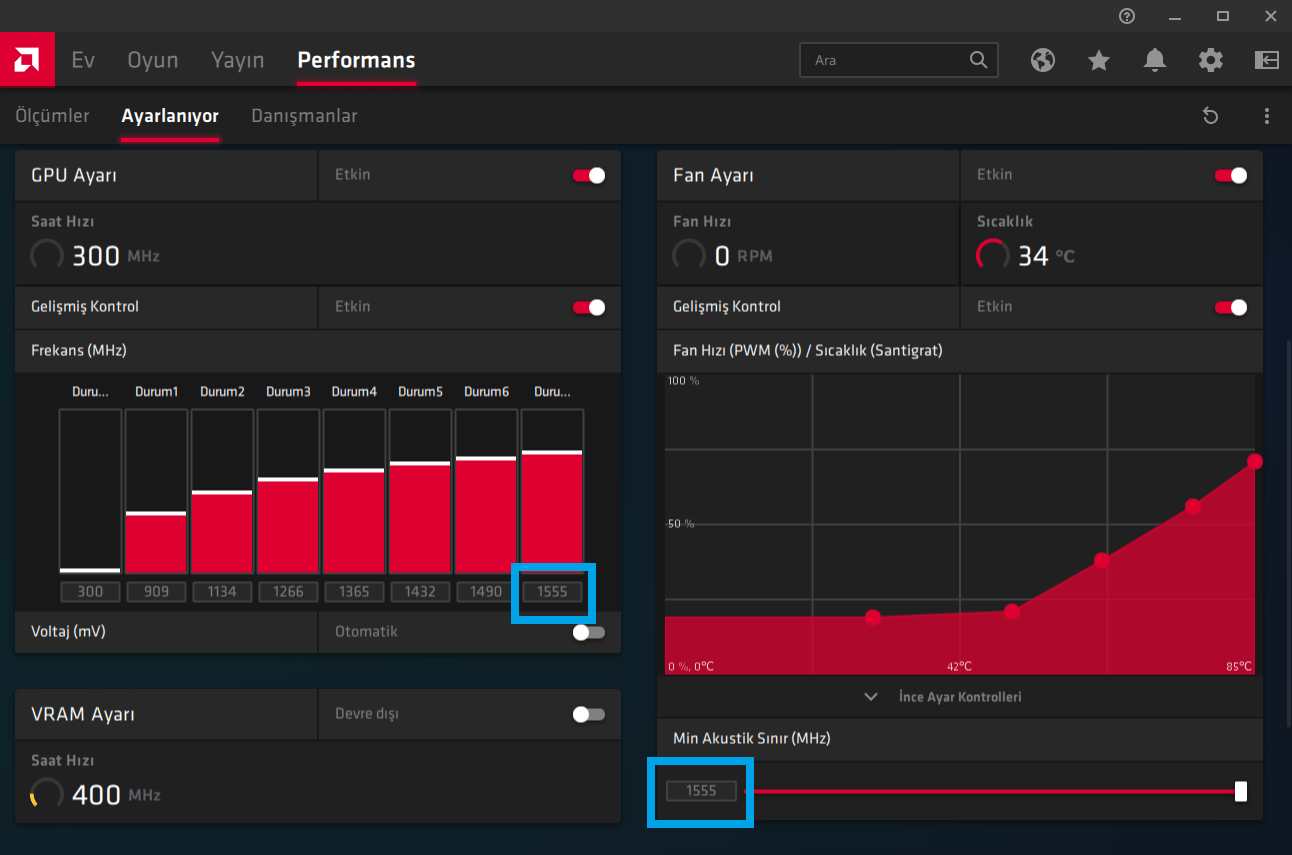Click the 1432 frequency input box
The width and height of the screenshot is (1292, 855).
click(x=420, y=591)
